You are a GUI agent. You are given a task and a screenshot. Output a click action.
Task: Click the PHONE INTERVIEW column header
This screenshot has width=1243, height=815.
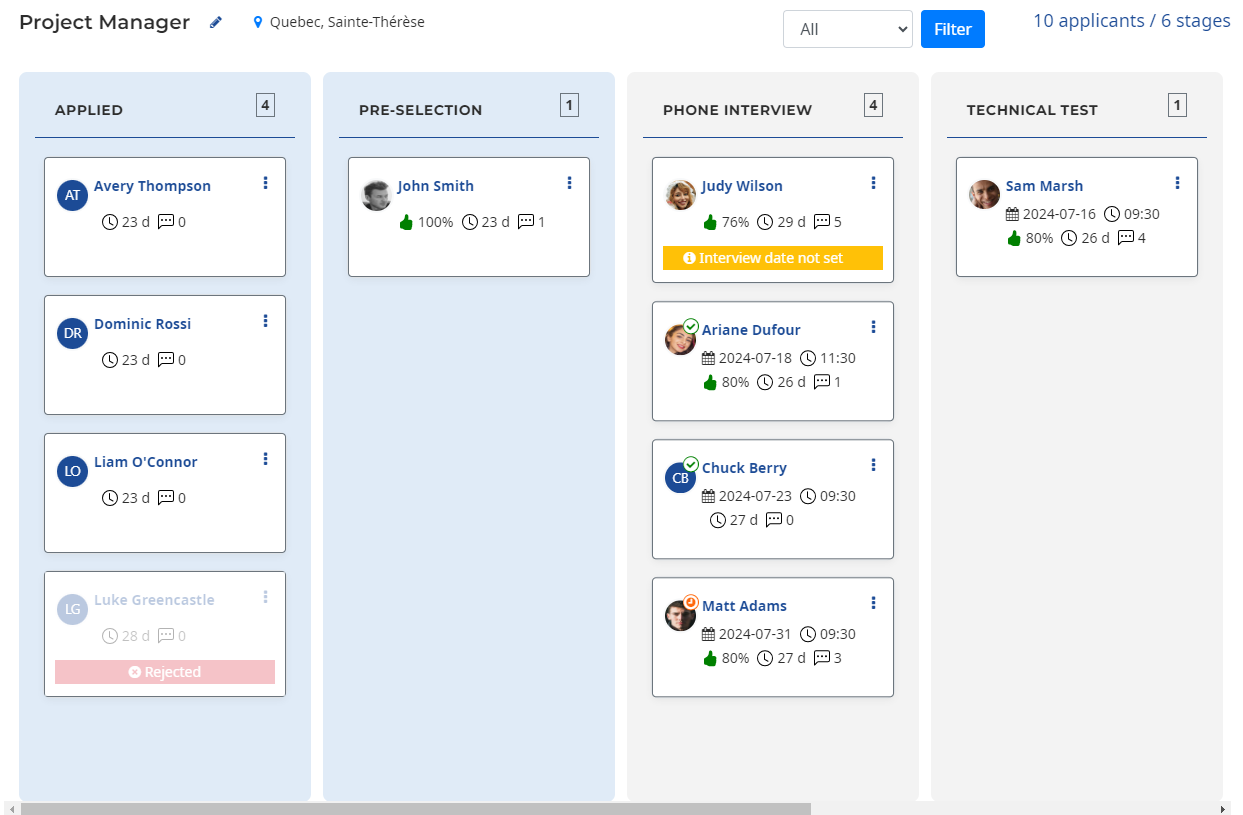[737, 110]
